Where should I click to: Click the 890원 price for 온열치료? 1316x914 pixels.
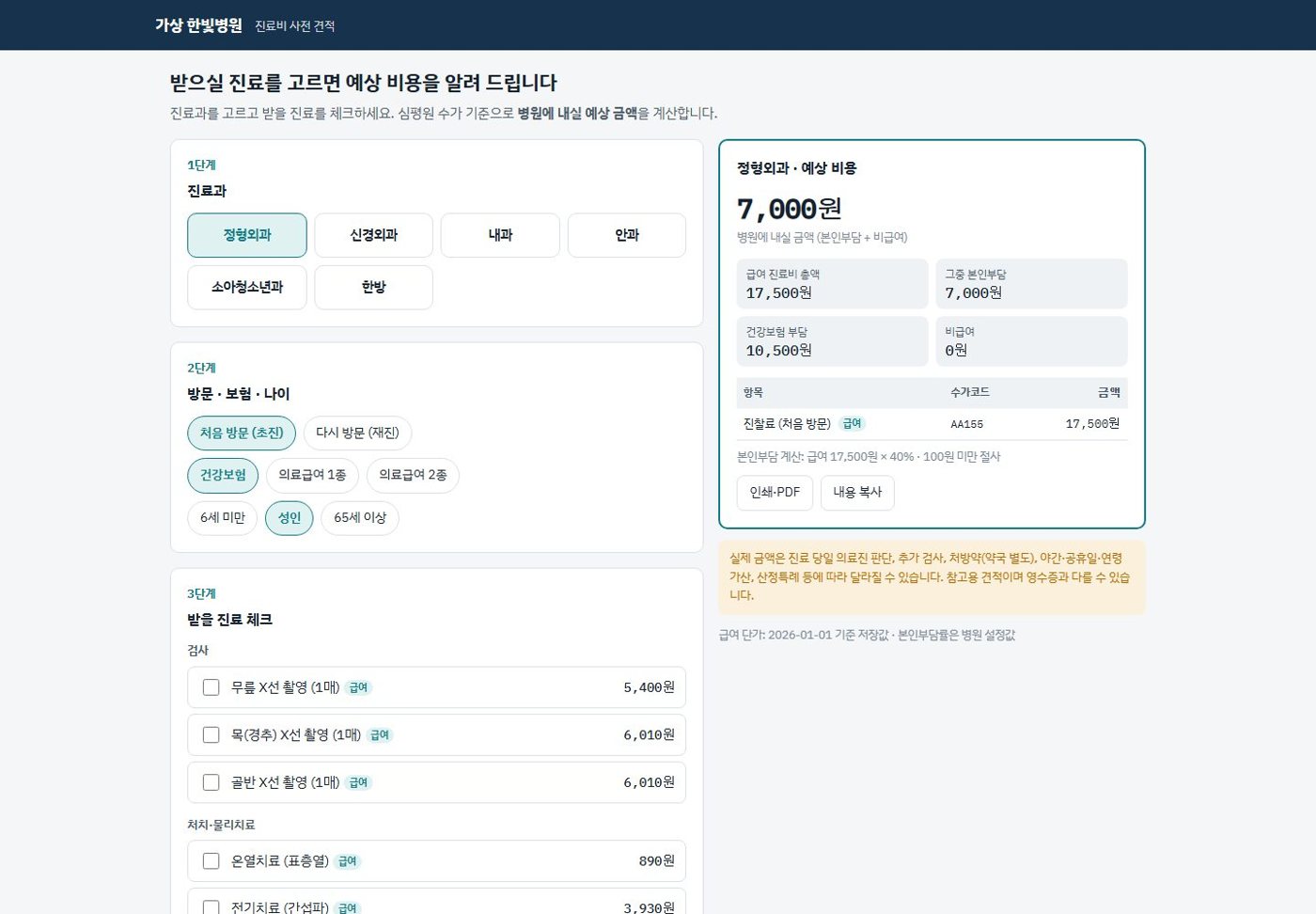(656, 861)
